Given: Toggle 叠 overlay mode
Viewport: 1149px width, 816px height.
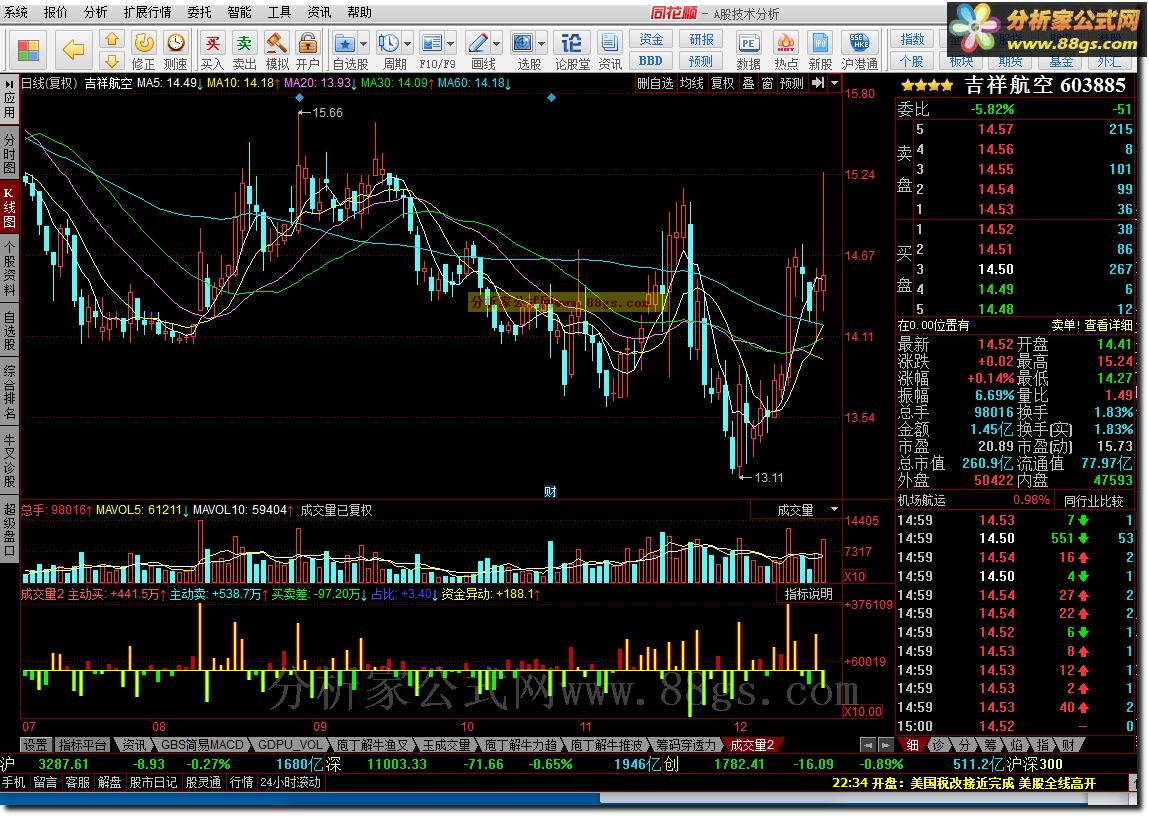Looking at the screenshot, I should (748, 84).
